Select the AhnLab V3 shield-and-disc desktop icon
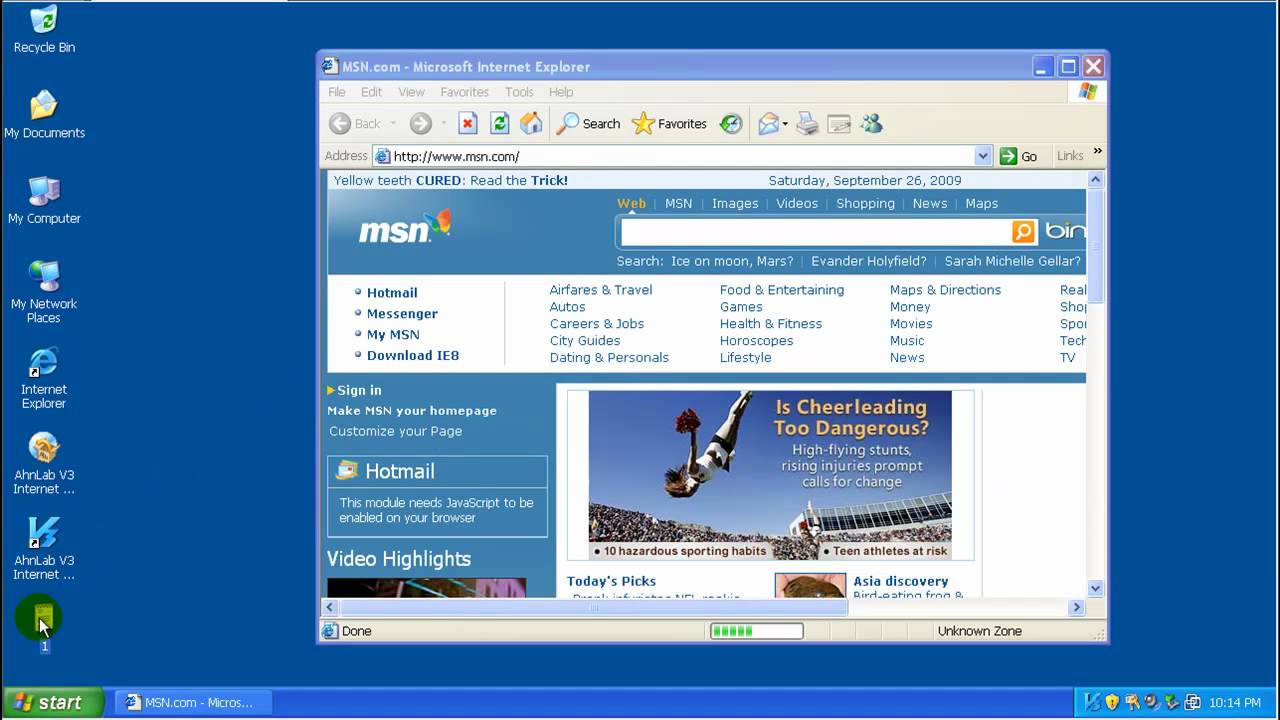1280x720 pixels. tap(44, 464)
